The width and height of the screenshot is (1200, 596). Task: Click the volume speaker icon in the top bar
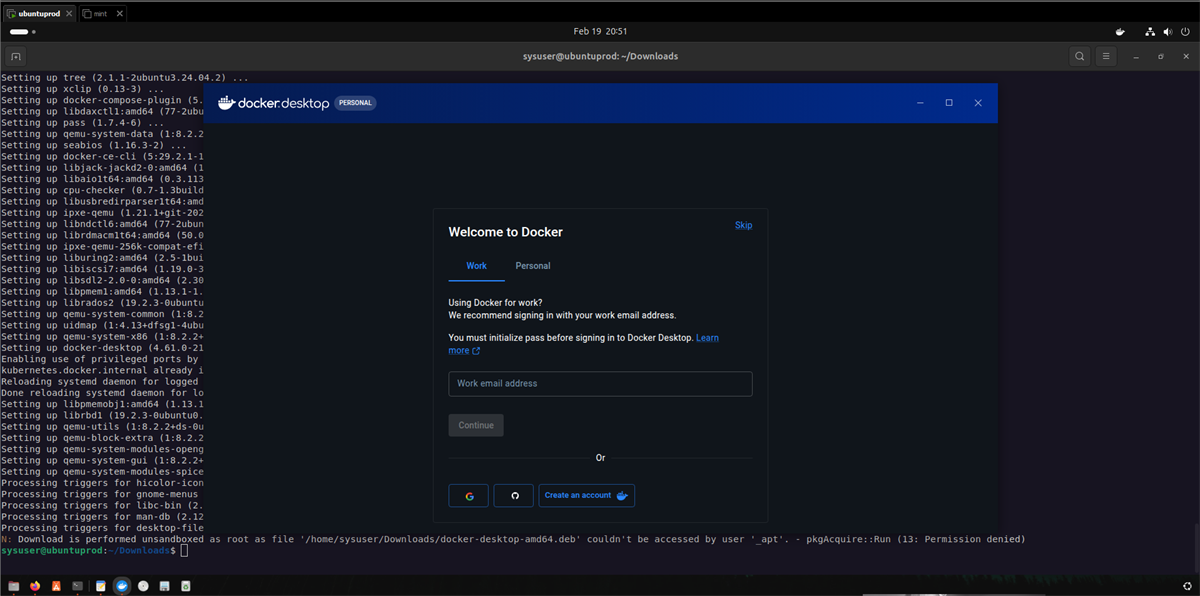(x=1167, y=31)
